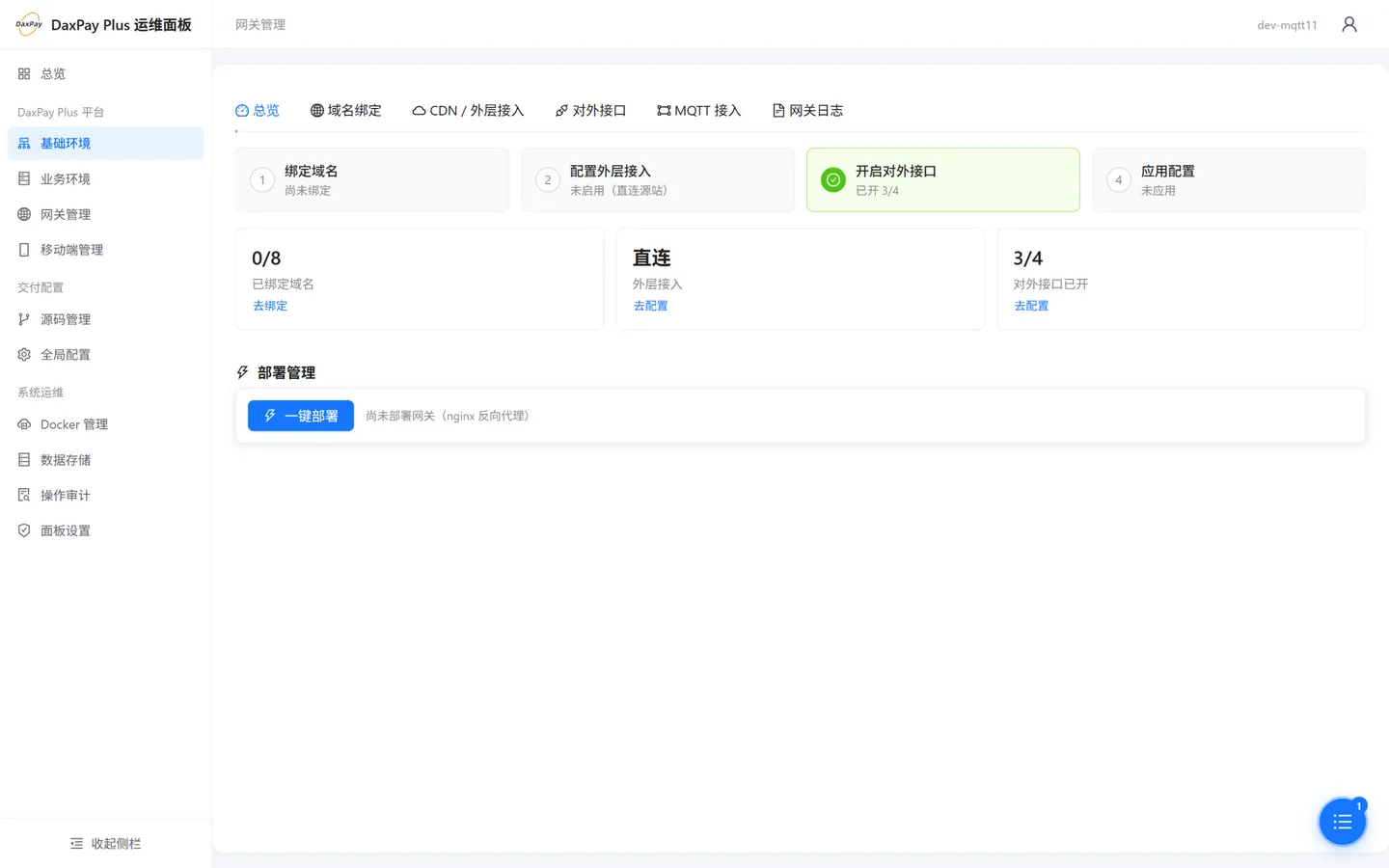Select step 4 应用配置 card
This screenshot has width=1389, height=868.
[1229, 179]
